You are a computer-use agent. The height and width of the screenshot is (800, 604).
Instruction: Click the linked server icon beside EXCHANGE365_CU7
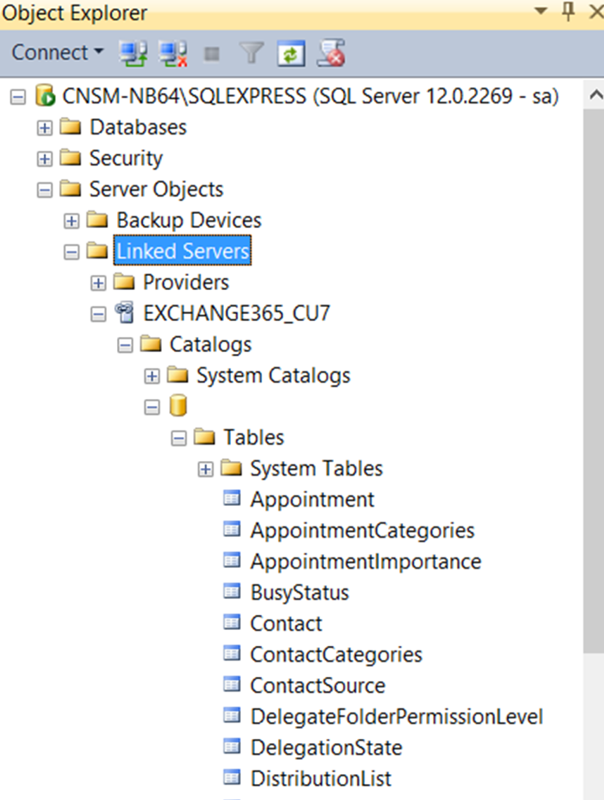tap(122, 313)
